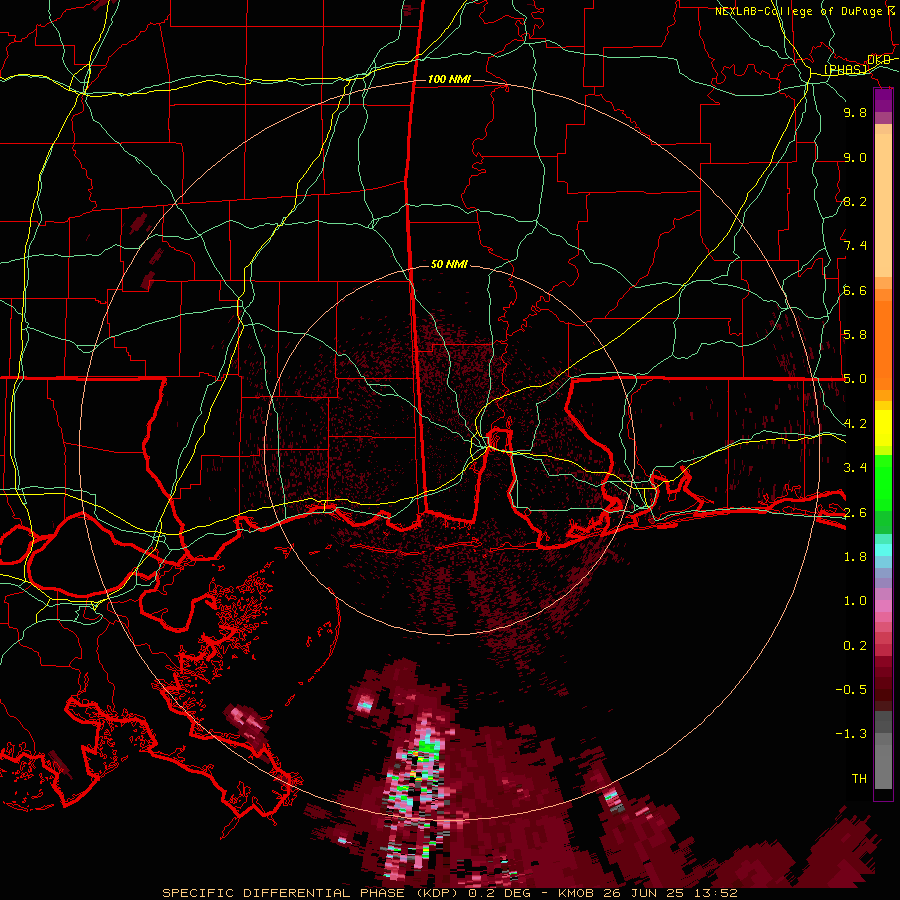Image resolution: width=900 pixels, height=900 pixels.
Task: Click the -0.5 scale label
Action: coord(851,690)
